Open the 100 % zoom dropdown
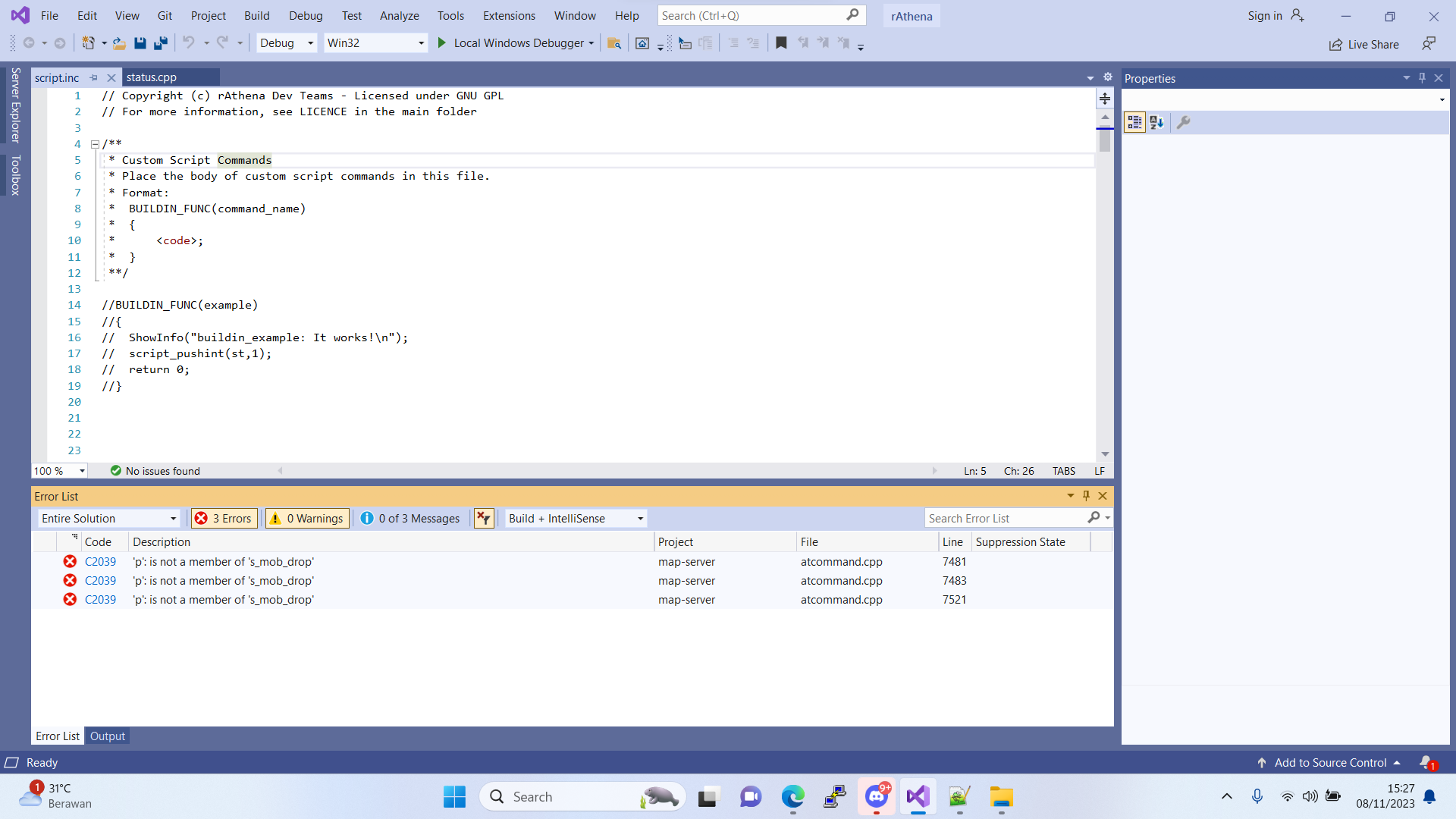 [x=59, y=471]
